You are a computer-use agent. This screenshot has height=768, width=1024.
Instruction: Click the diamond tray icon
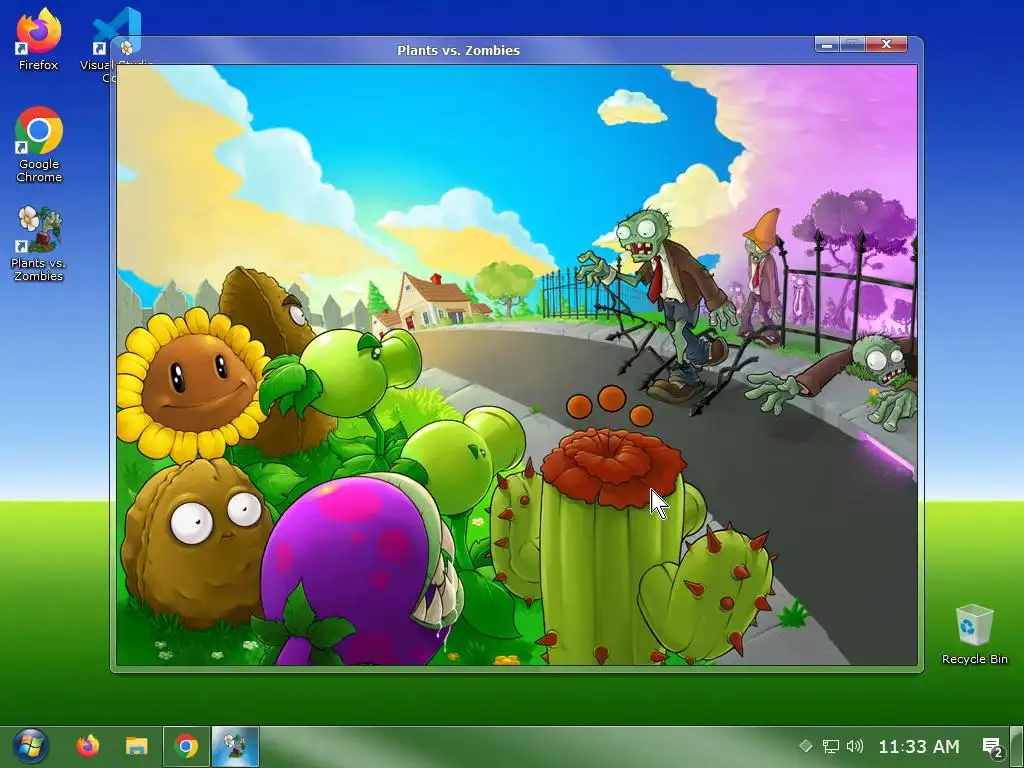tap(805, 746)
